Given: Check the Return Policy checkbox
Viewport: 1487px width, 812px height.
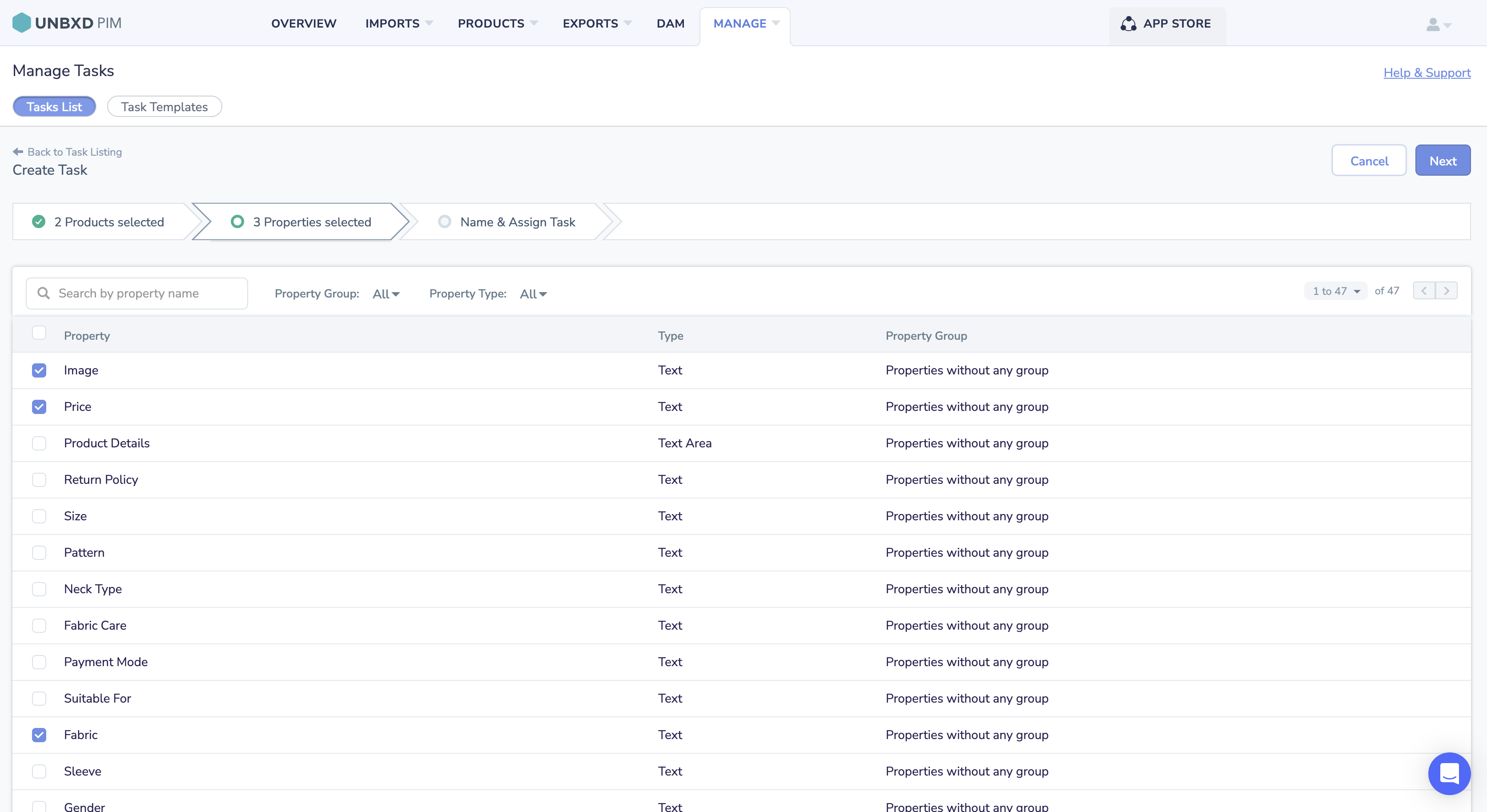Looking at the screenshot, I should [x=39, y=479].
